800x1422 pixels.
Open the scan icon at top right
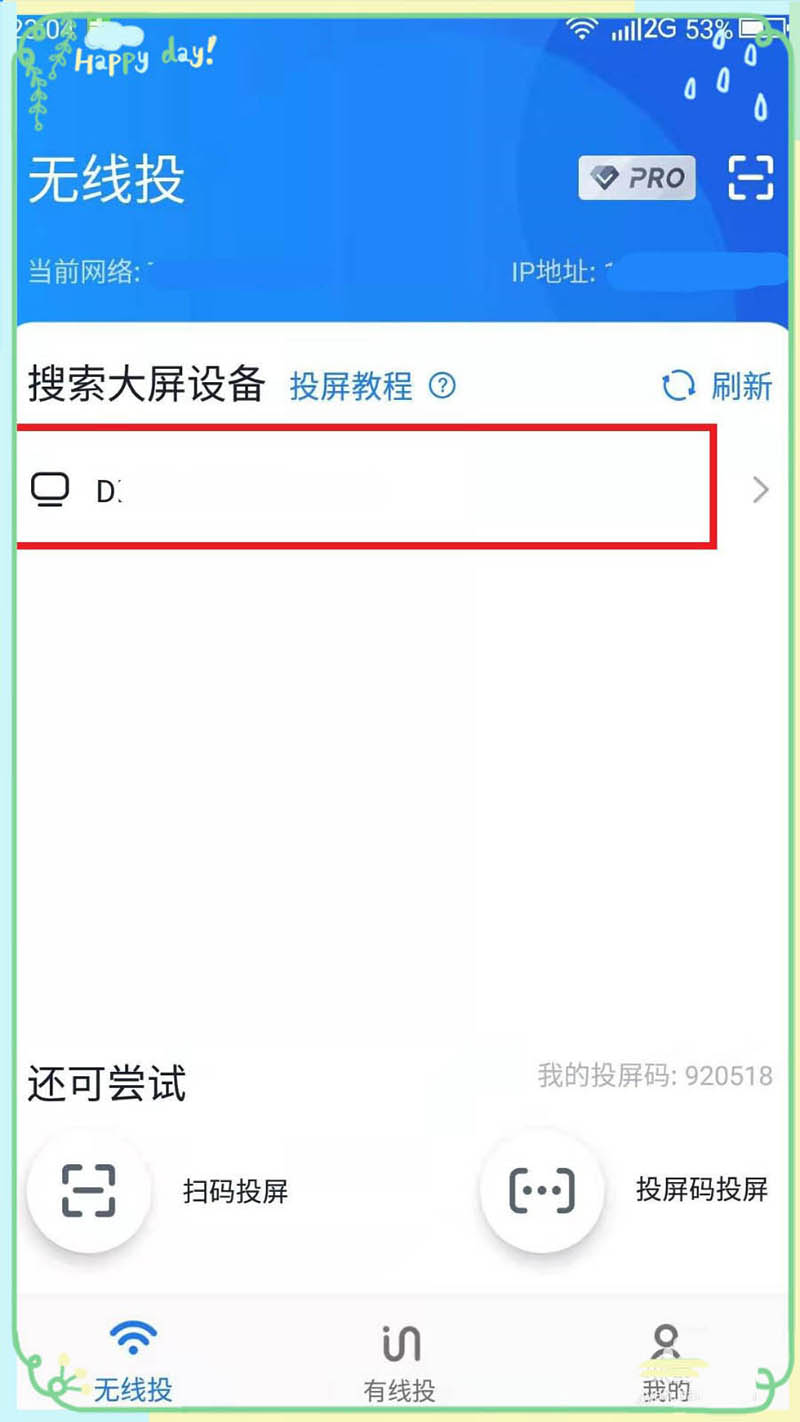(750, 178)
